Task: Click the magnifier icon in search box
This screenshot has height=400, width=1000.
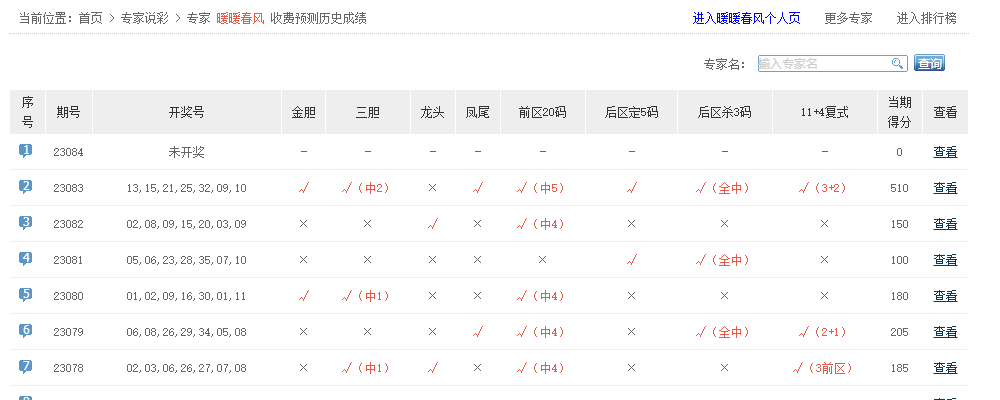Action: click(x=898, y=64)
